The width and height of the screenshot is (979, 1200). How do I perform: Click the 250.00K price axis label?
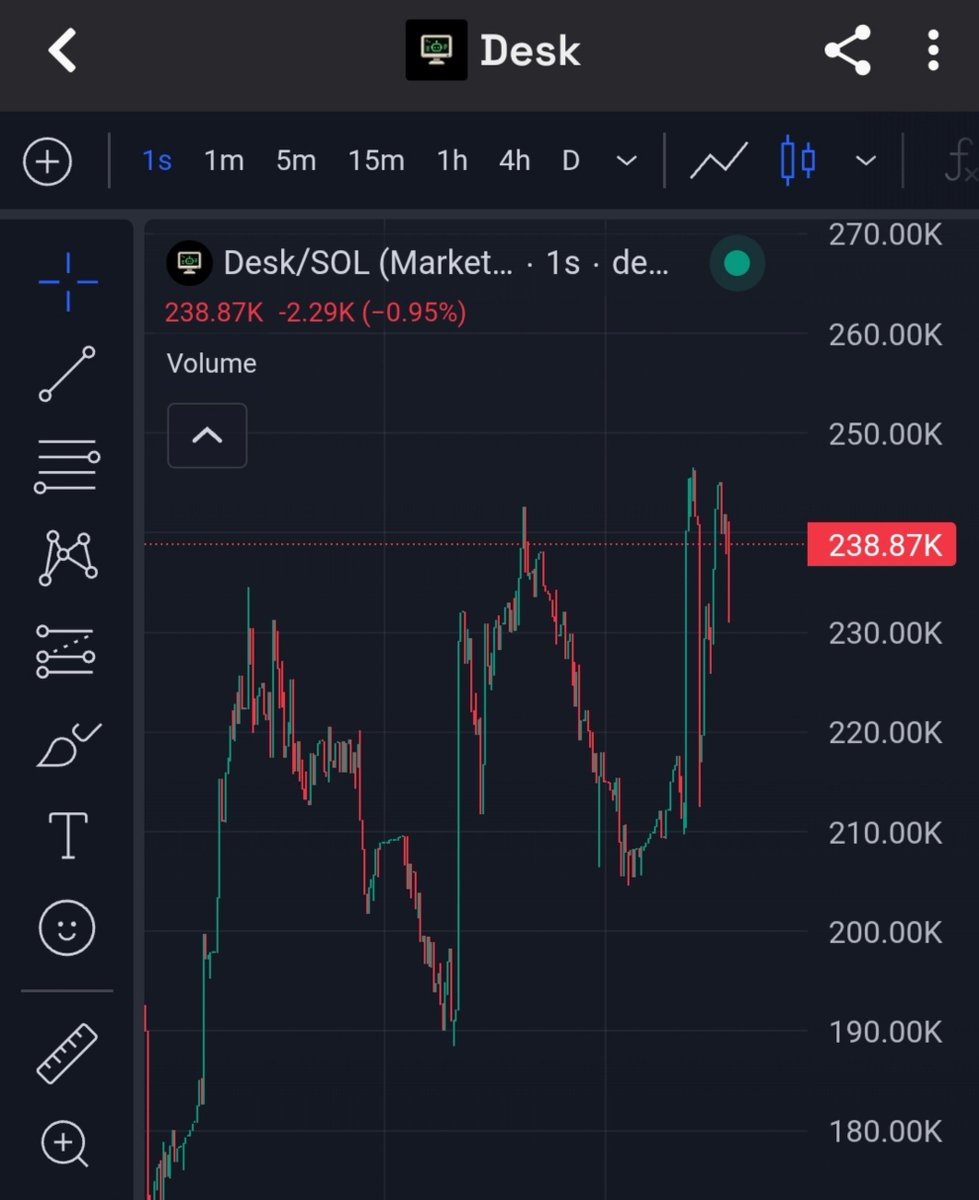[x=886, y=433]
